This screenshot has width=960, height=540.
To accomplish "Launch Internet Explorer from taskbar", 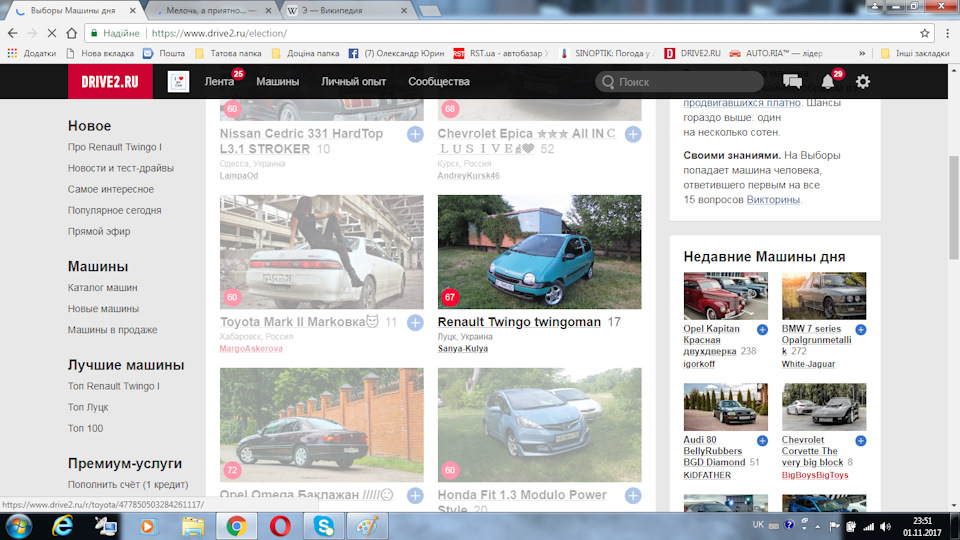I will click(x=62, y=527).
